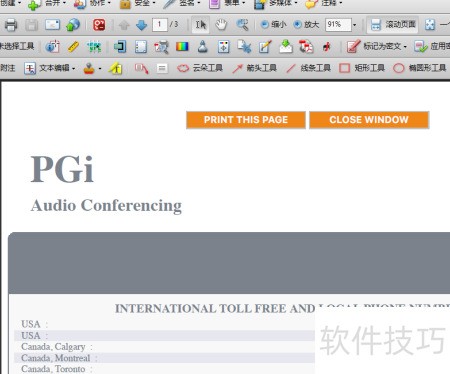This screenshot has height=374, width=450.
Task: Click the green geospatial grid icon
Action: pos(94,47)
